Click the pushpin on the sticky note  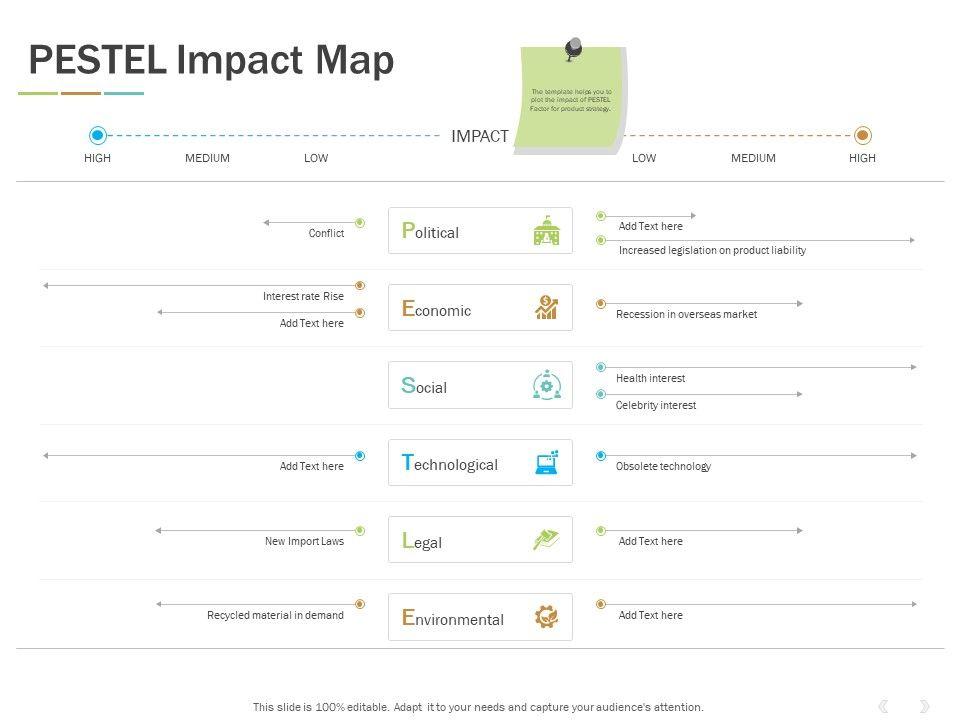[x=573, y=48]
